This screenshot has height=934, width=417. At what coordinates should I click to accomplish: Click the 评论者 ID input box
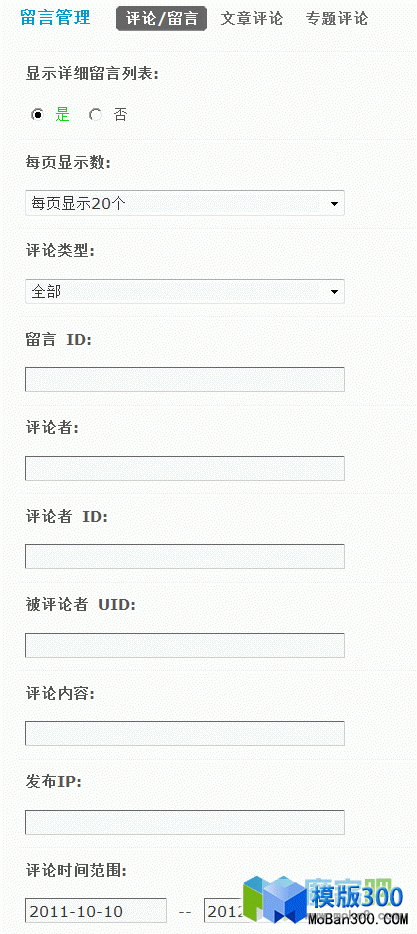click(185, 556)
